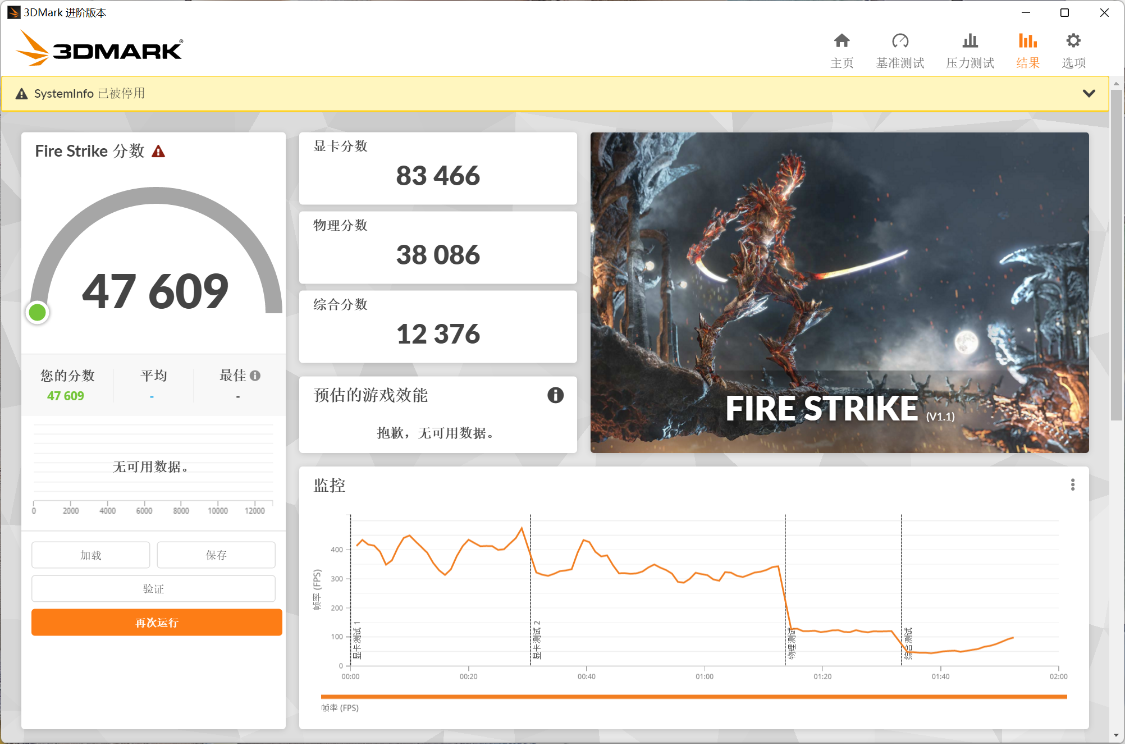The image size is (1125, 744).
Task: Click the Load (加载) button
Action: [x=91, y=555]
